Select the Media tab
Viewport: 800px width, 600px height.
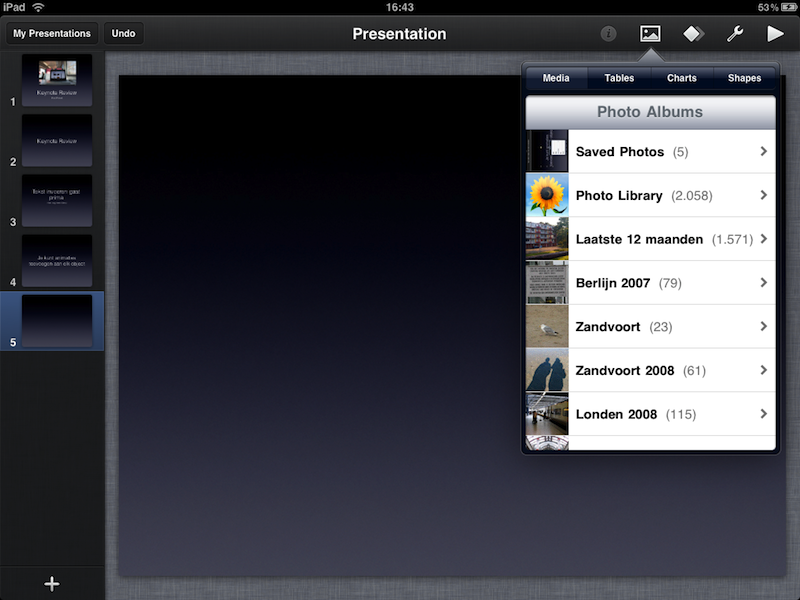point(556,78)
